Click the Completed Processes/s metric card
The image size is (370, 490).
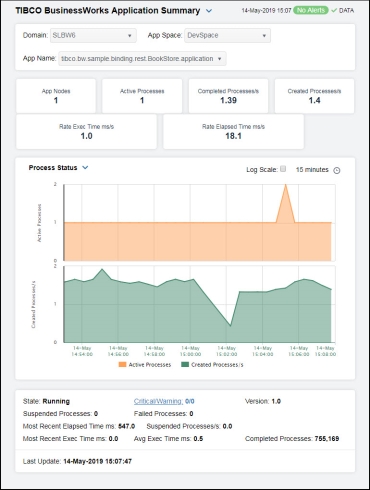click(228, 96)
